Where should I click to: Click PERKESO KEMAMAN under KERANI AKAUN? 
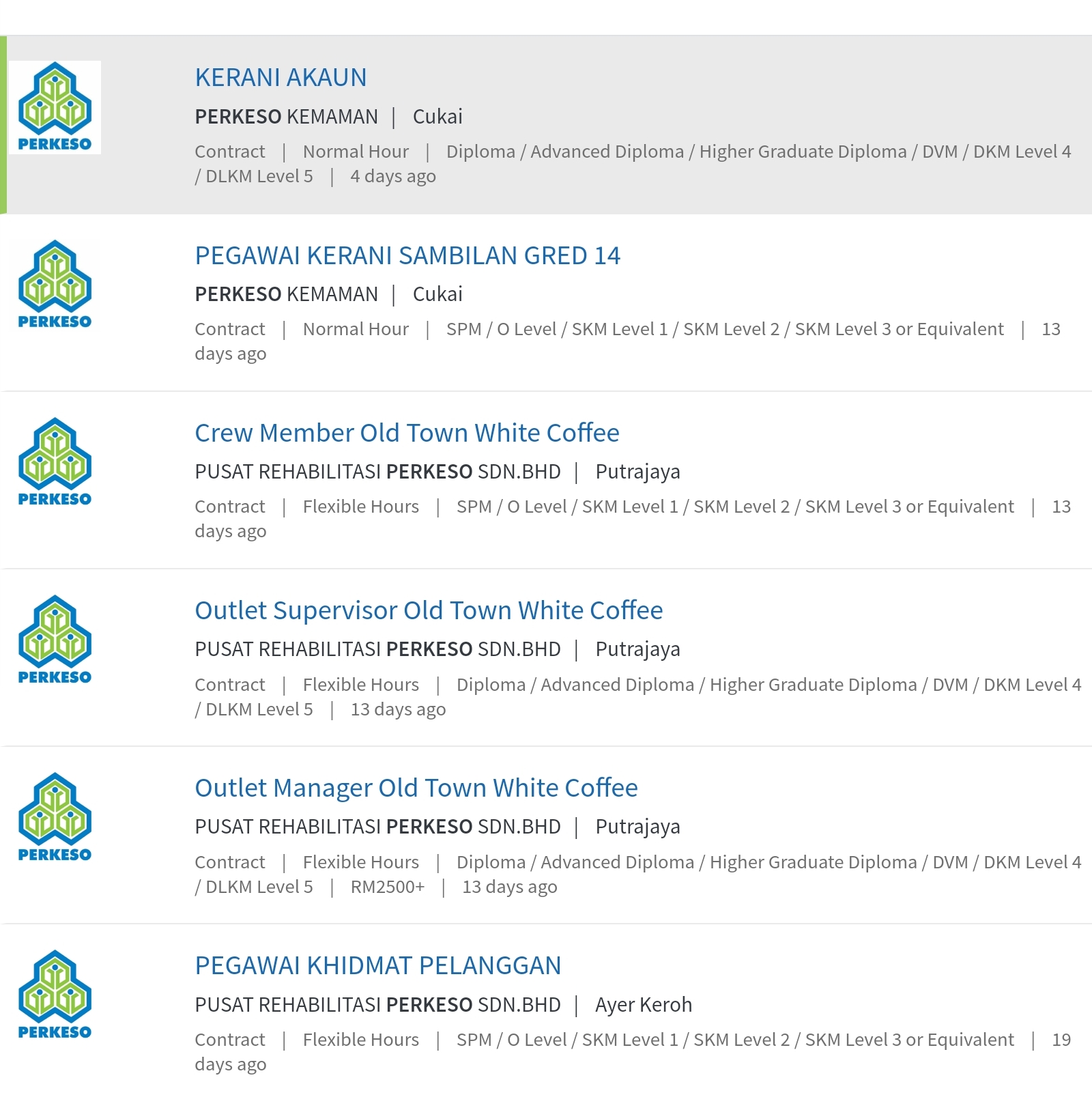pos(286,117)
